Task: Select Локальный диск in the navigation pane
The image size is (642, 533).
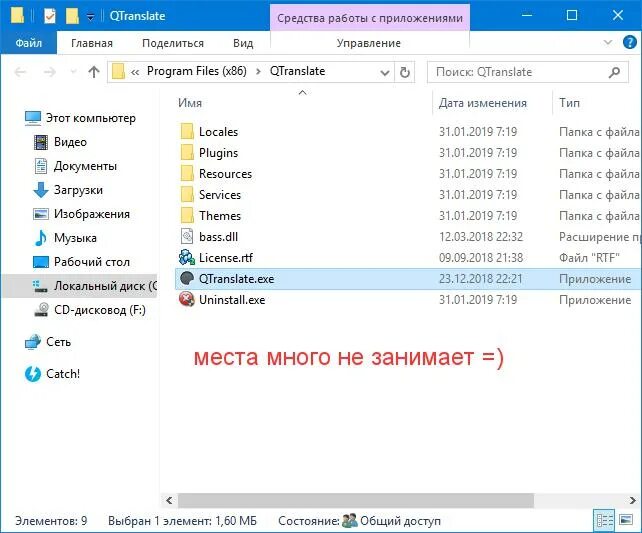Action: tap(105, 286)
